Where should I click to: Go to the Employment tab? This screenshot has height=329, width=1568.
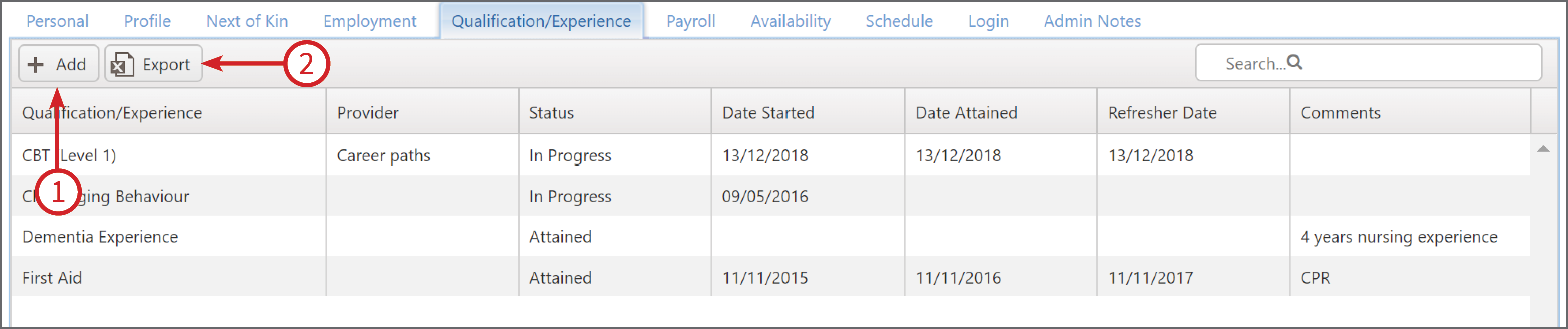tap(370, 21)
